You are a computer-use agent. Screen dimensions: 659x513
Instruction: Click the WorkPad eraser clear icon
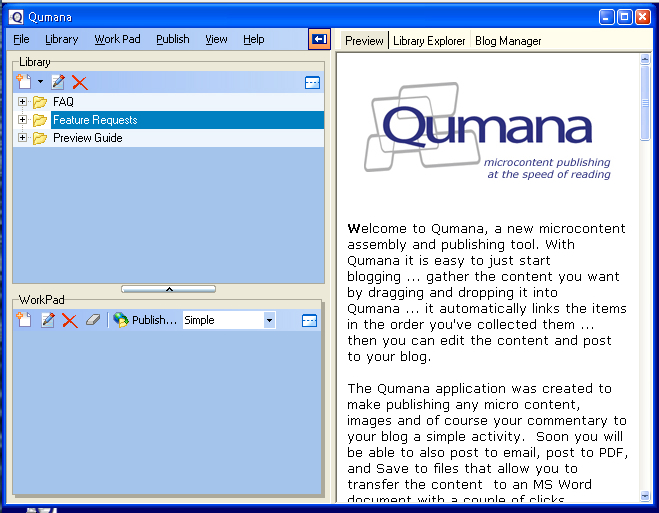tap(93, 320)
